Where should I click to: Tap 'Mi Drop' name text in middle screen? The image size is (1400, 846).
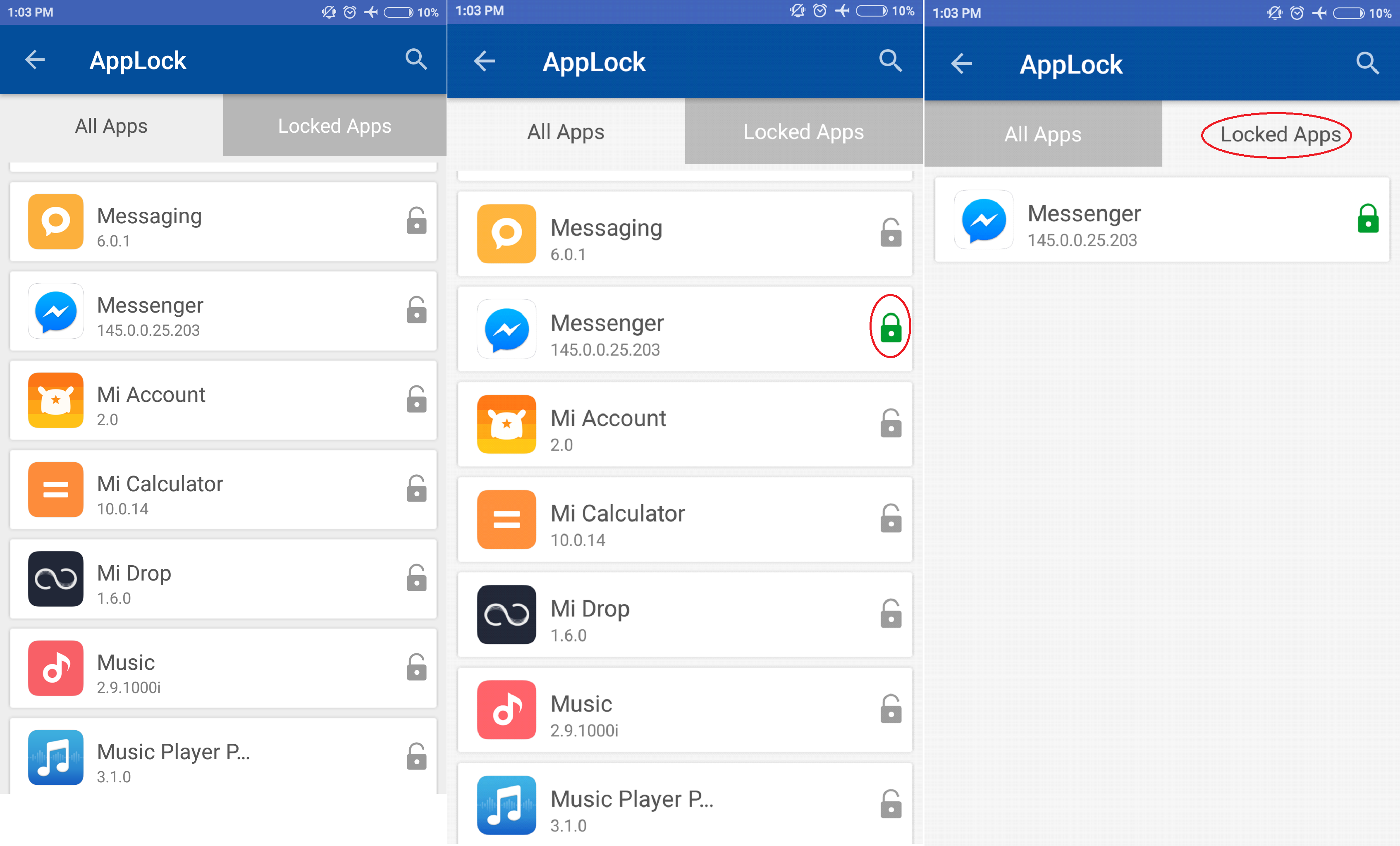[x=590, y=609]
